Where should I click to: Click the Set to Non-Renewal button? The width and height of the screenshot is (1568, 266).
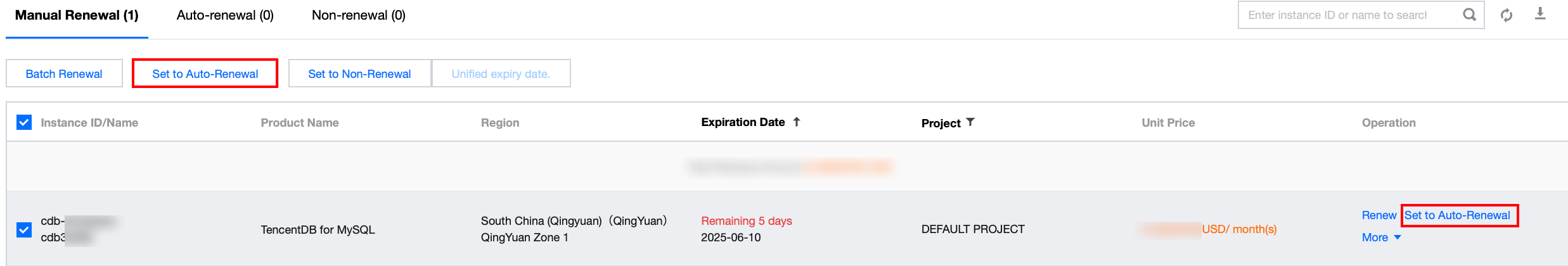tap(359, 73)
